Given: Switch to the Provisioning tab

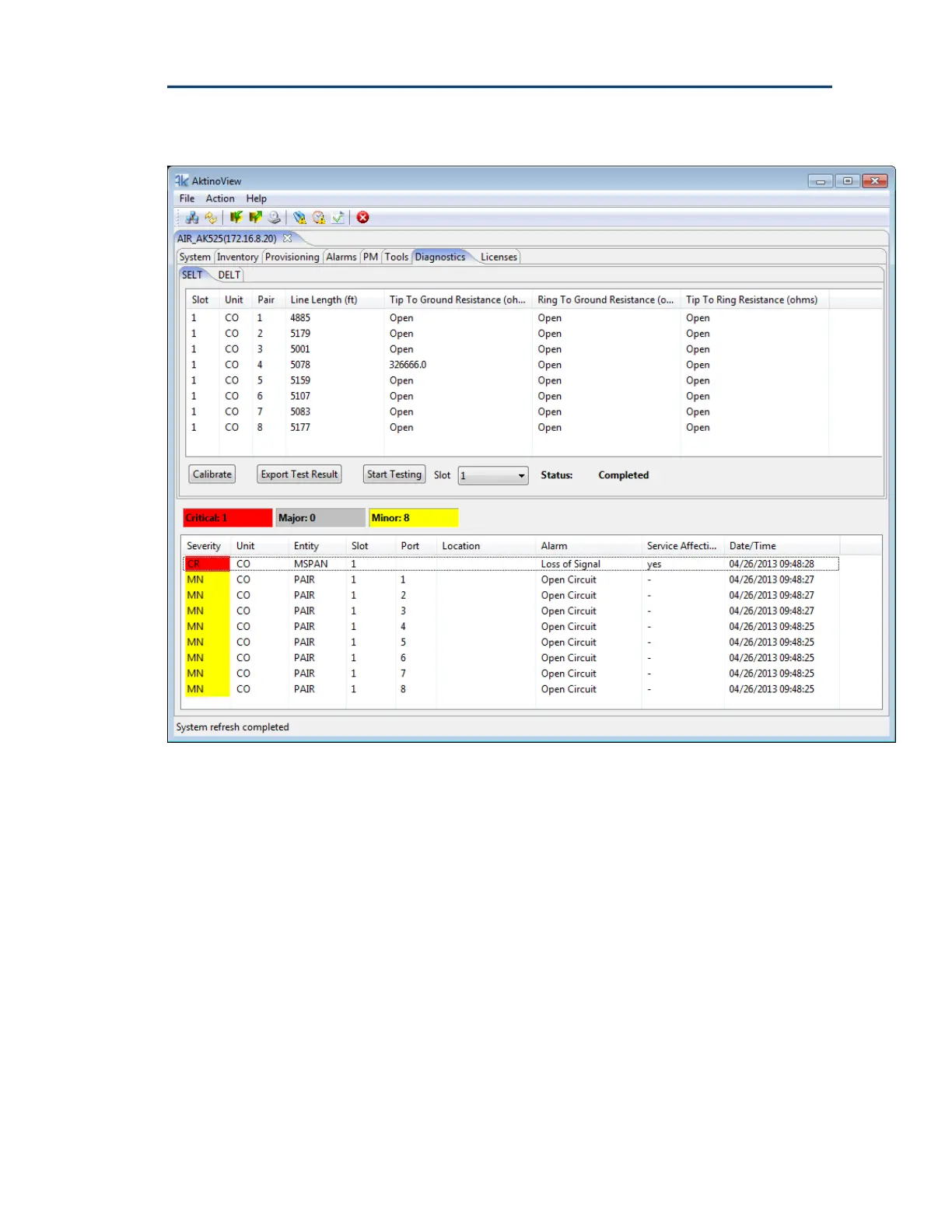Looking at the screenshot, I should (292, 257).
